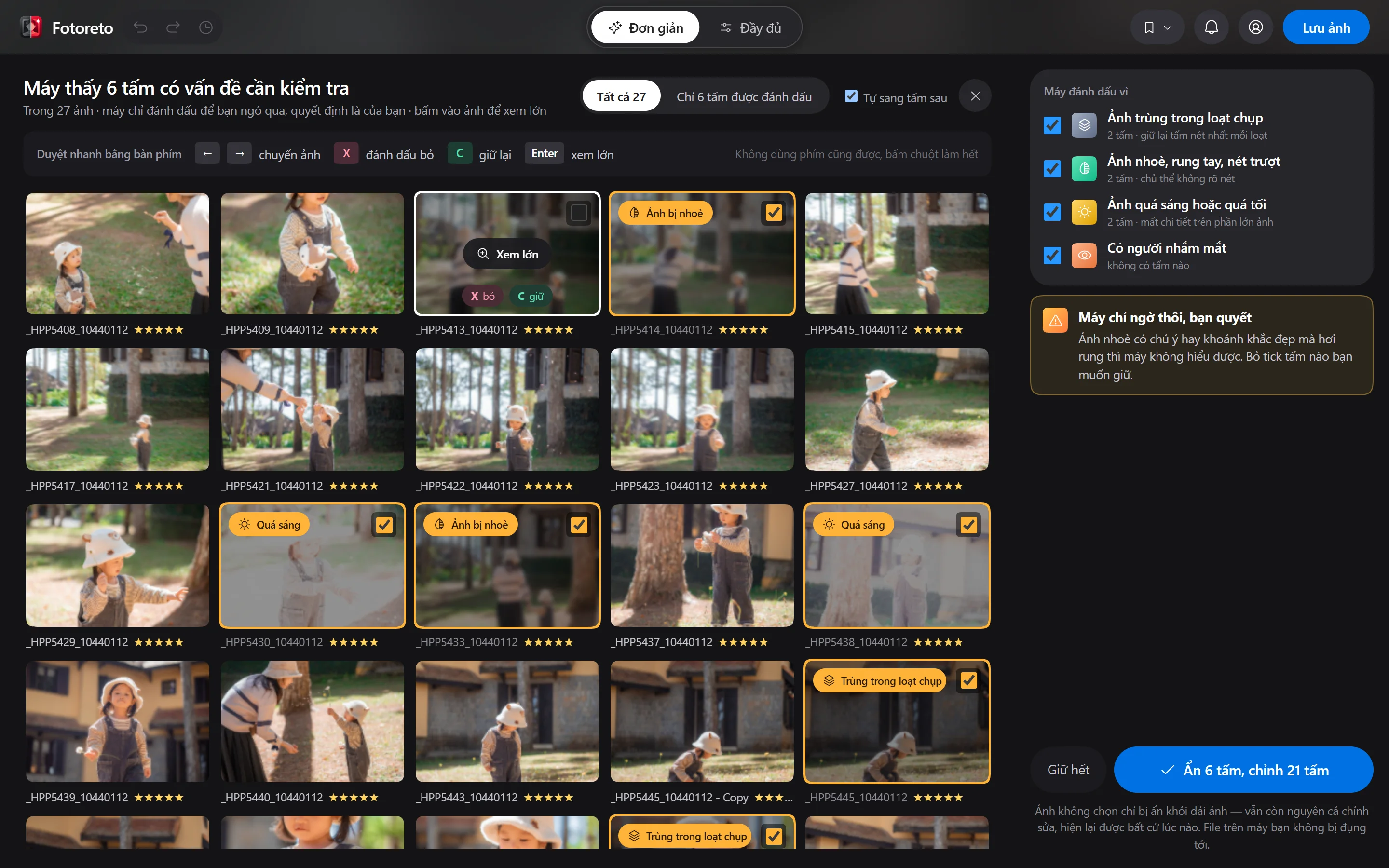This screenshot has height=868, width=1389.
Task: Uncheck 'Ảnh trùng trong loạt chụp' filter
Action: [1052, 125]
